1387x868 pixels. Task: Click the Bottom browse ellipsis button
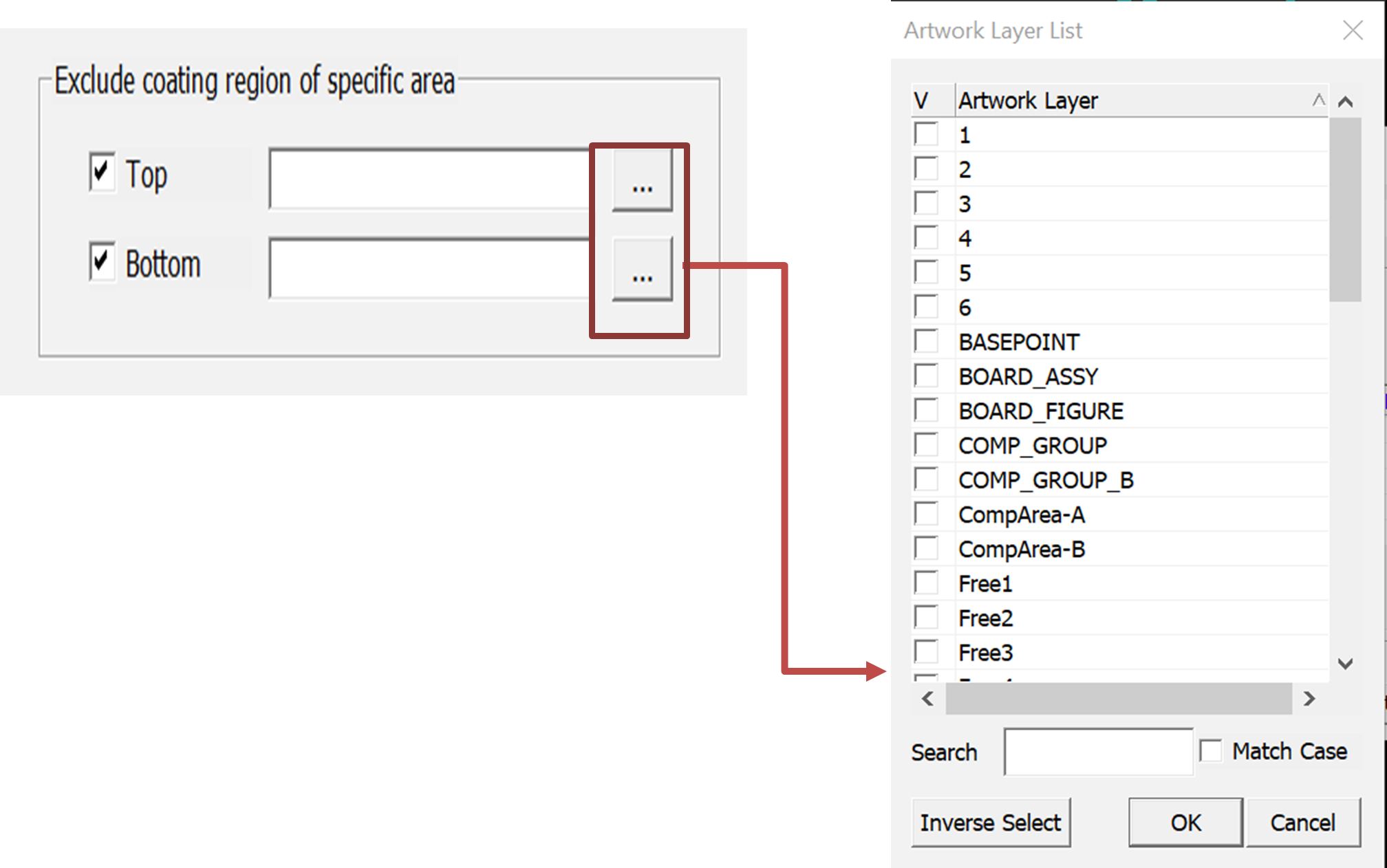click(x=642, y=270)
